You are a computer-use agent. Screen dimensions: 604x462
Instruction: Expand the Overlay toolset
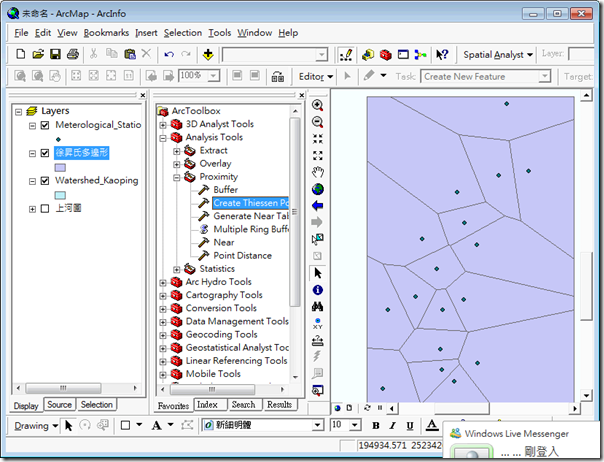point(176,165)
